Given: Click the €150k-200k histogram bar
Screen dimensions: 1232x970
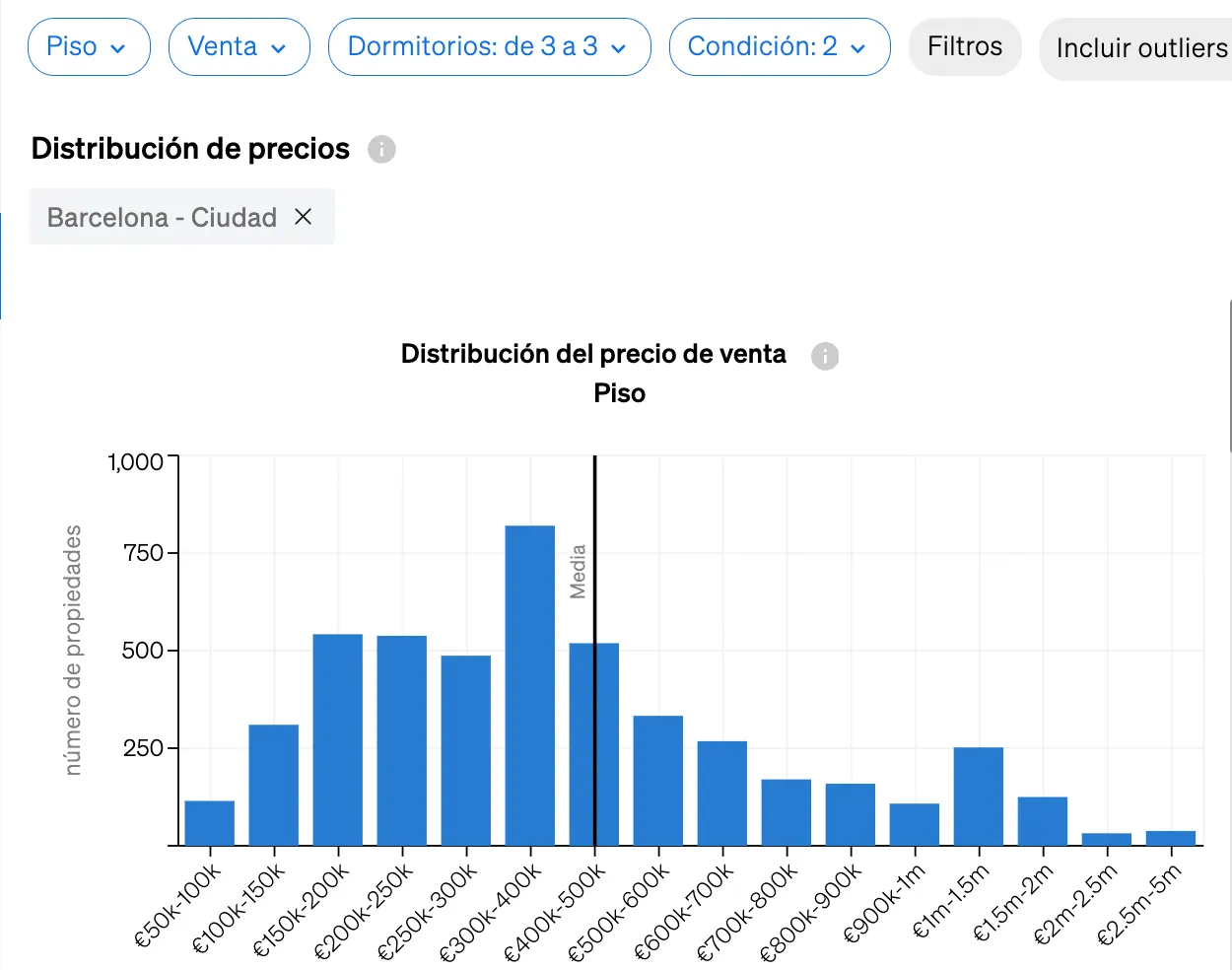Looking at the screenshot, I should point(338,739).
